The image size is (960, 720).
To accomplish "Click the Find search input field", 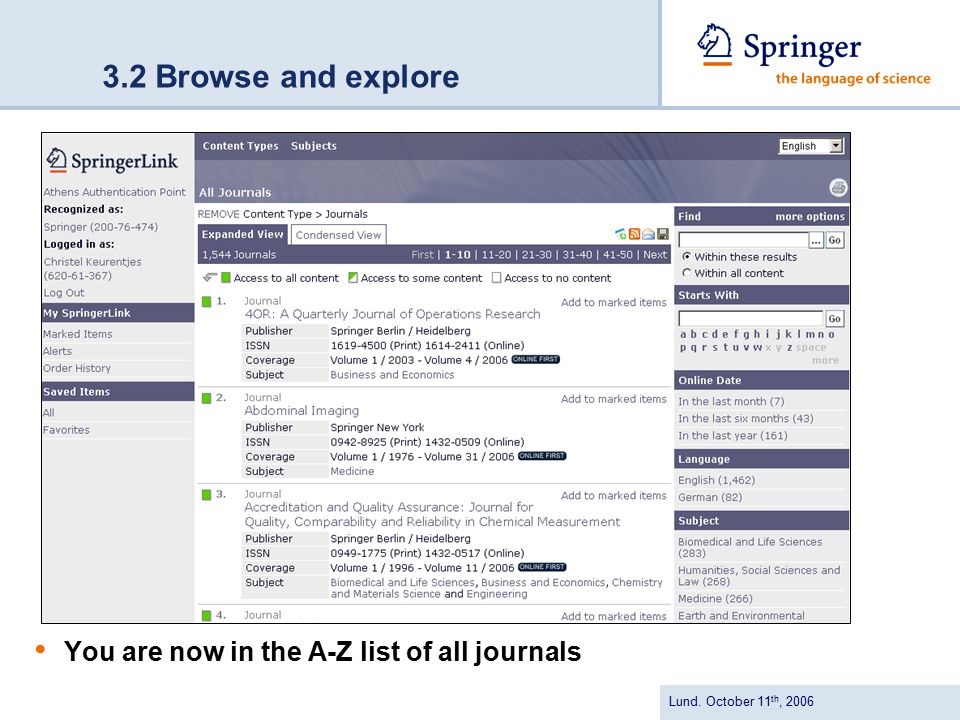I will 743,241.
